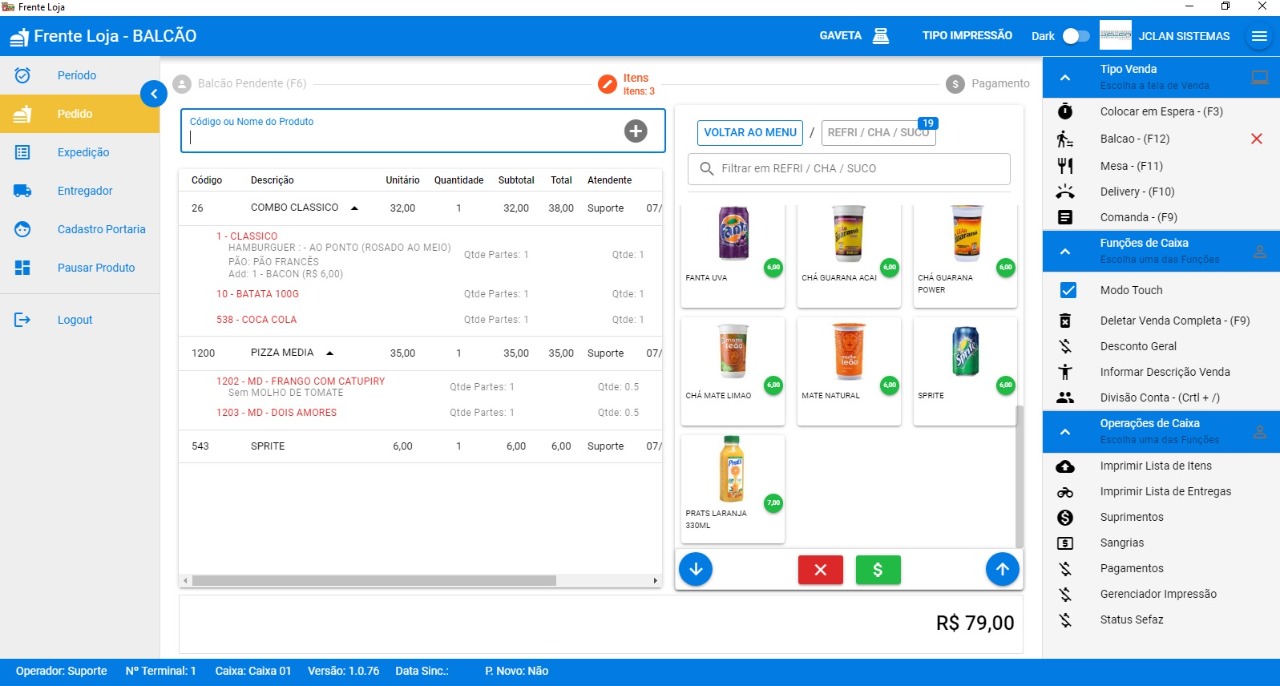Click the plus icon to add product
1280x686 pixels.
635,131
